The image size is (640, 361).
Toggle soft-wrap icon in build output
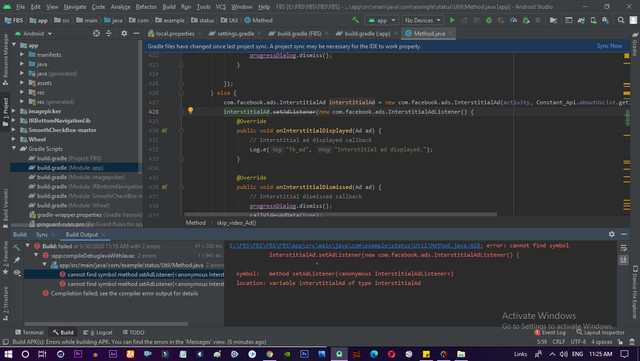(623, 248)
